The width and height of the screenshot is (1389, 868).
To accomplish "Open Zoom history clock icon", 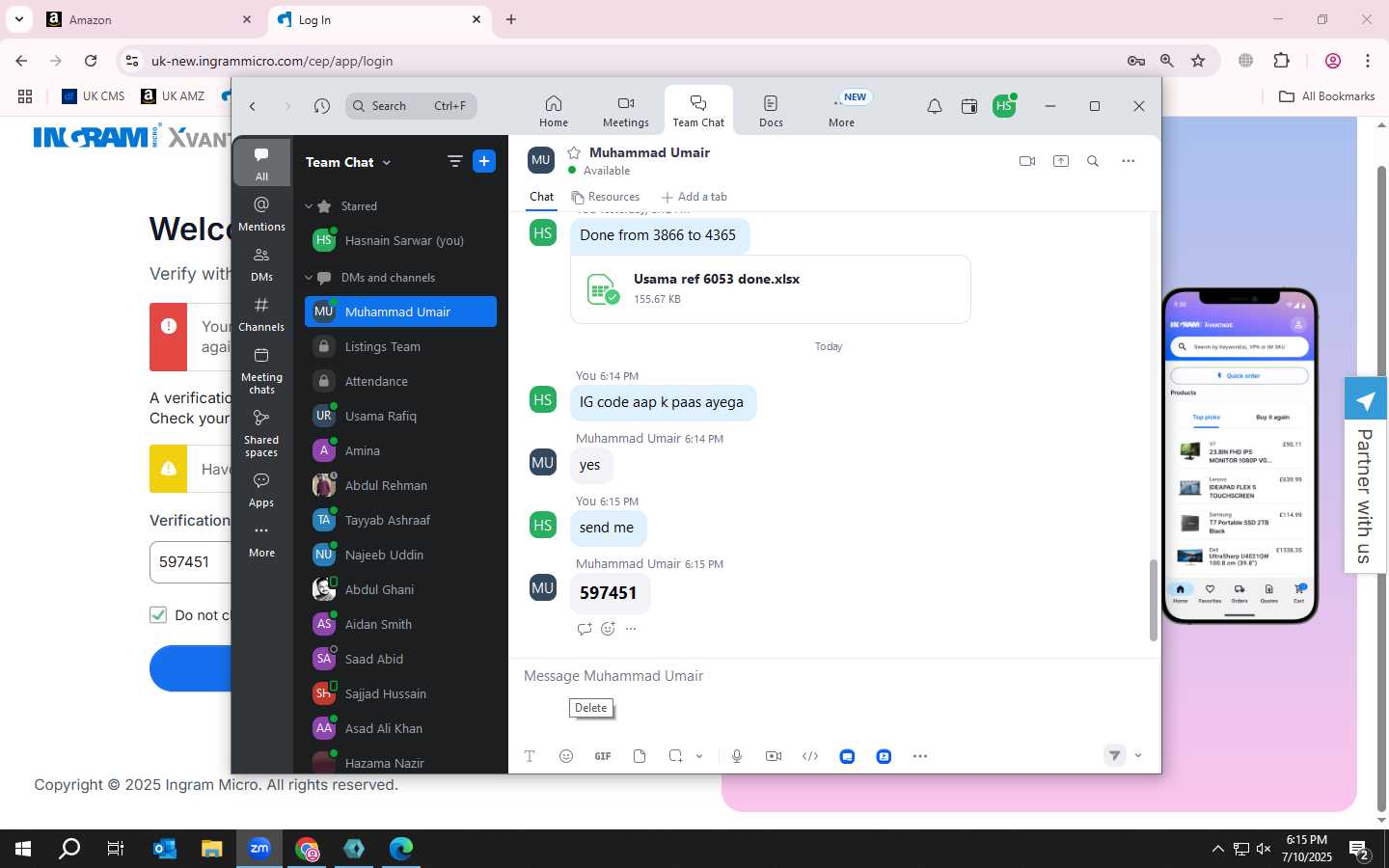I will click(322, 106).
